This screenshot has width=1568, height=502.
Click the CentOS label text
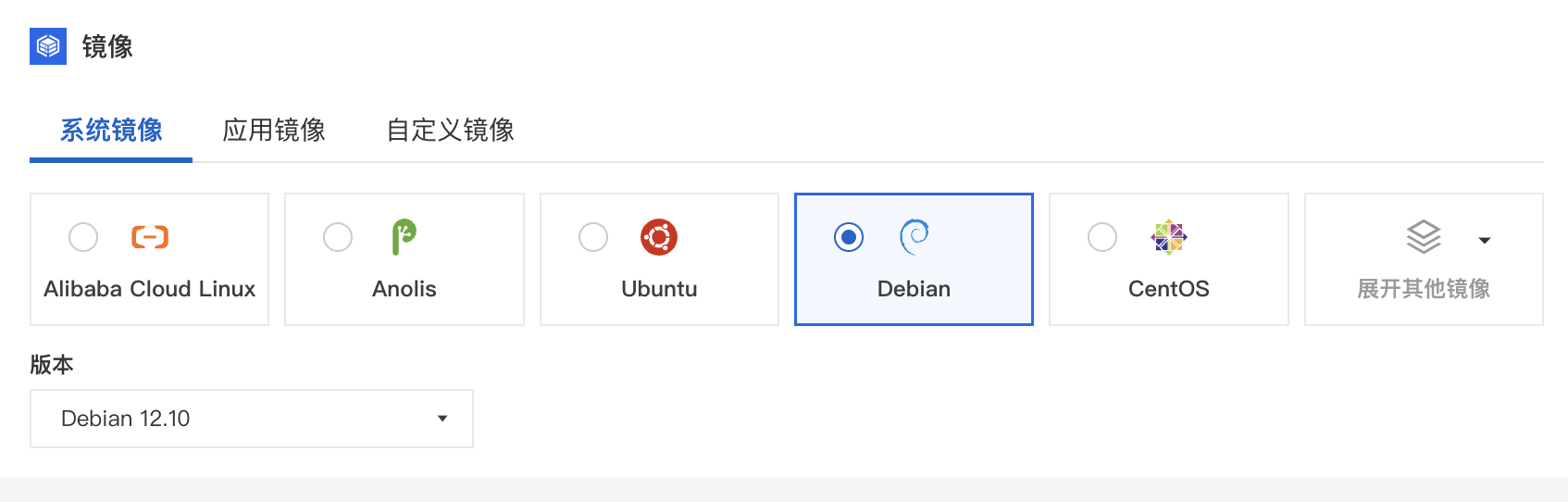[x=1169, y=289]
